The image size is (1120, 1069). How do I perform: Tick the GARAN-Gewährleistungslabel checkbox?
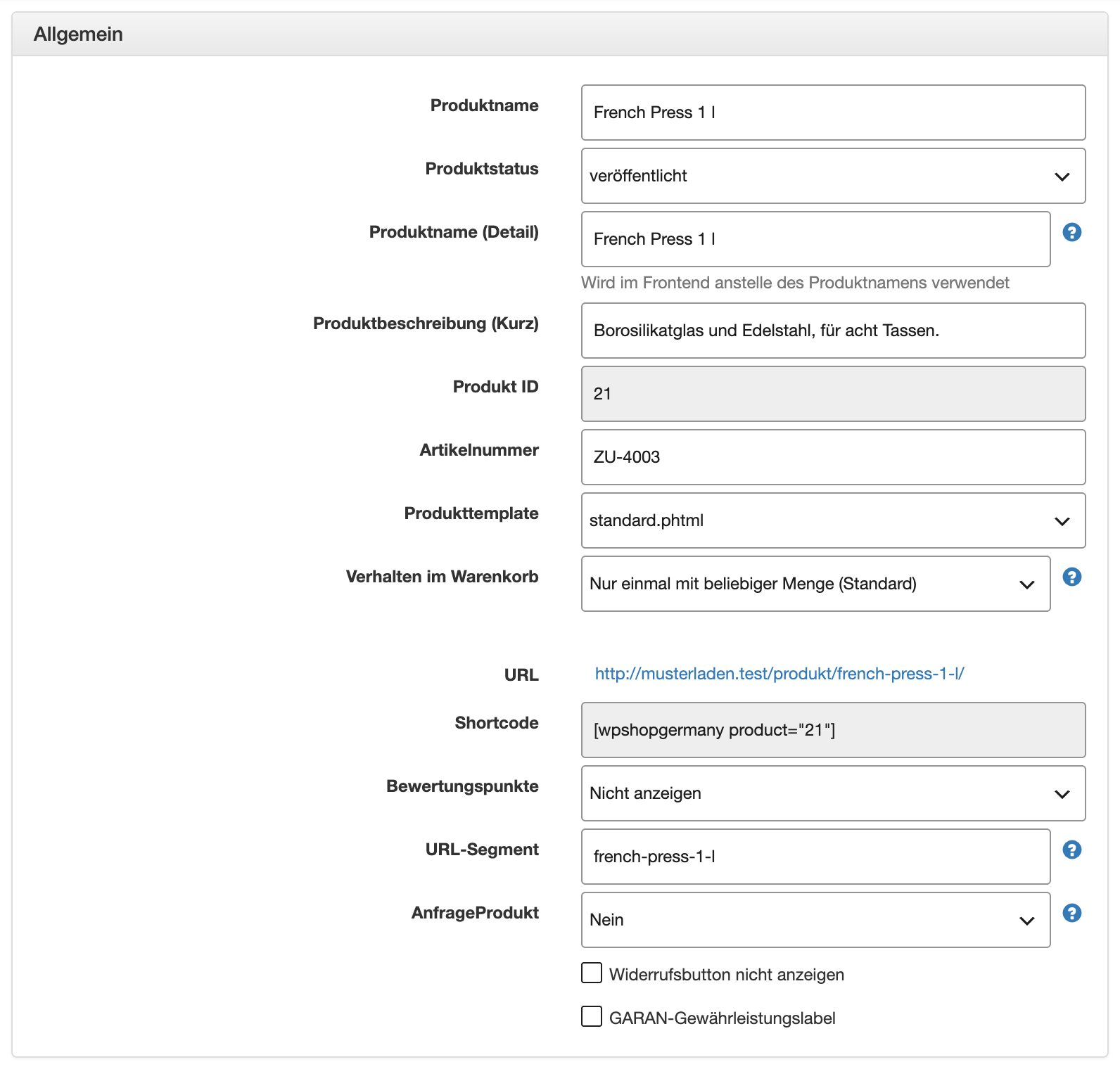coord(592,1017)
